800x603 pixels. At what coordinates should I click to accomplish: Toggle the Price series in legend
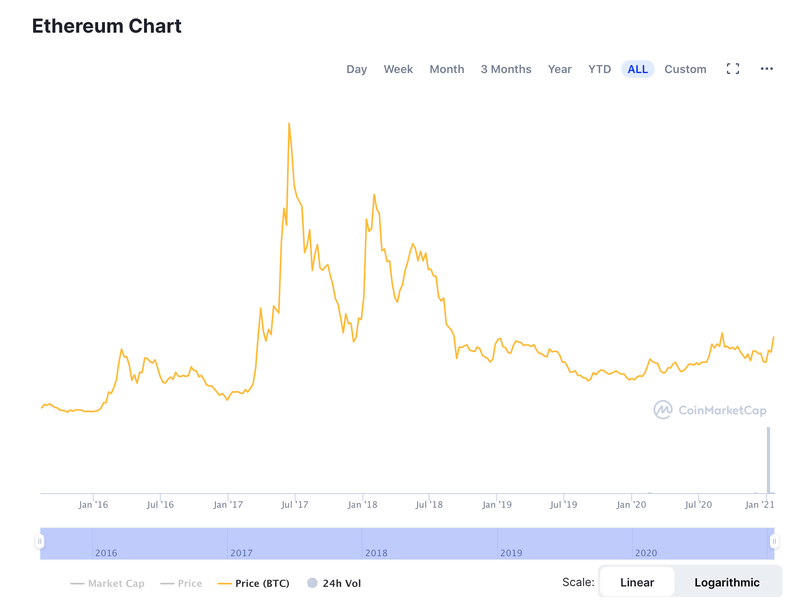point(181,583)
